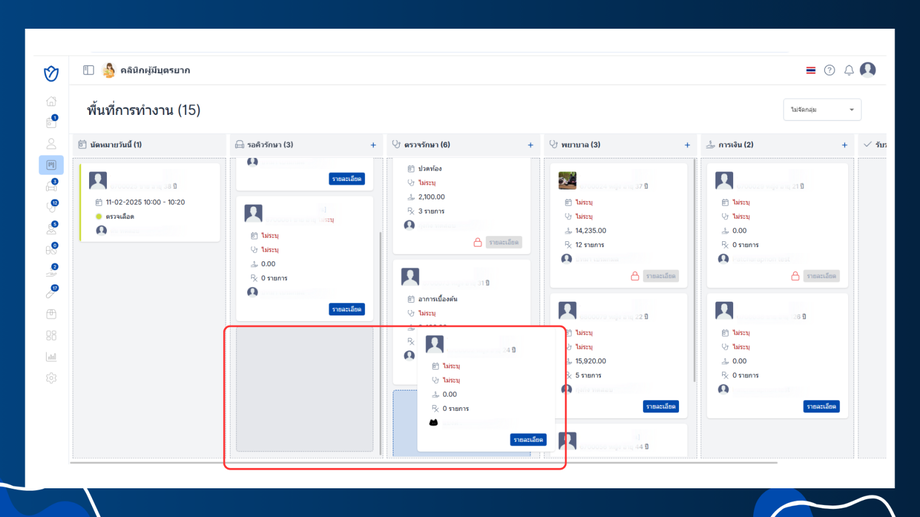Click the greyed รายละเอียด on the 2,100.00 card

(504, 242)
